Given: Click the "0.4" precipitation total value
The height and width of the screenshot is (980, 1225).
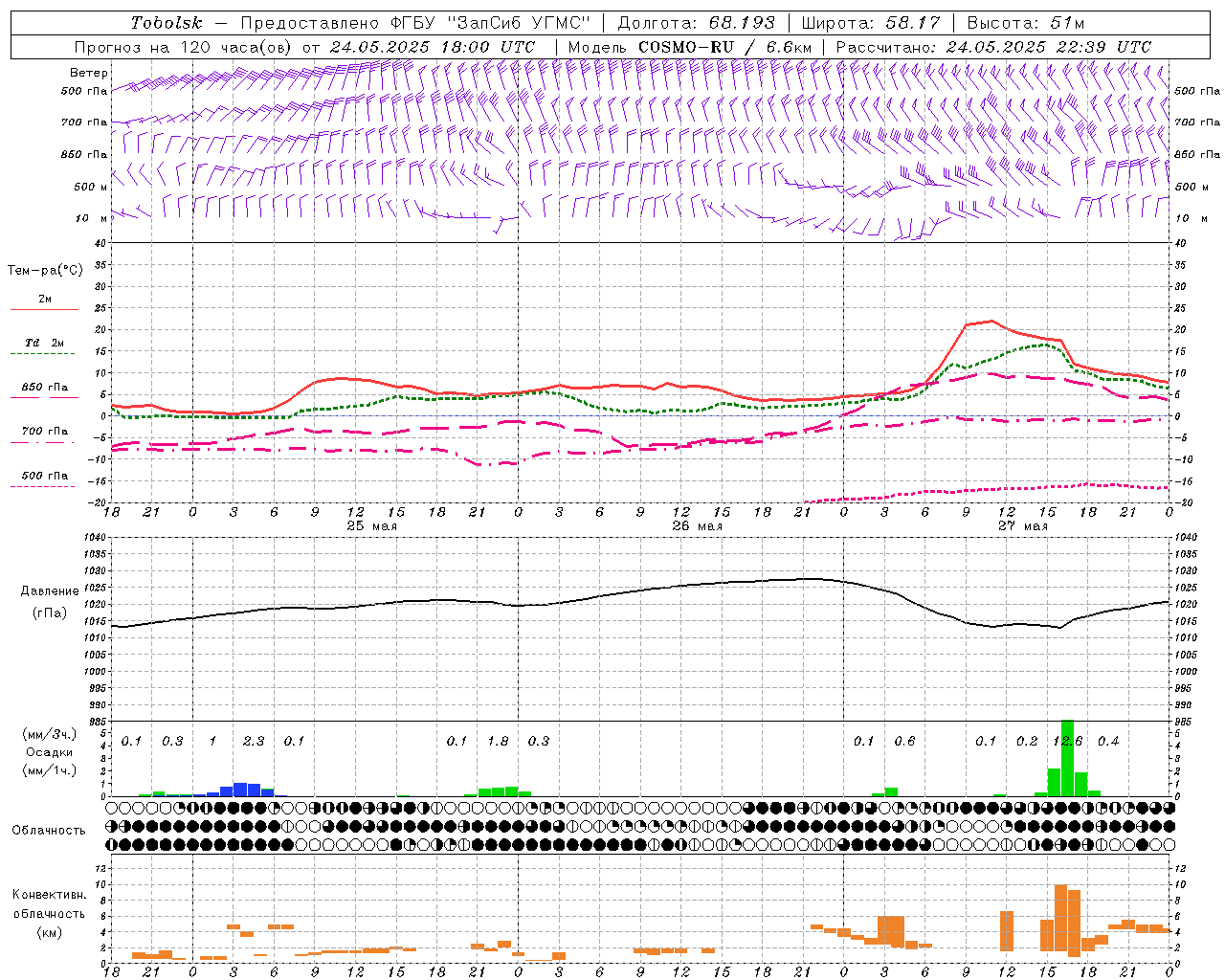Looking at the screenshot, I should pyautogui.click(x=1108, y=741).
